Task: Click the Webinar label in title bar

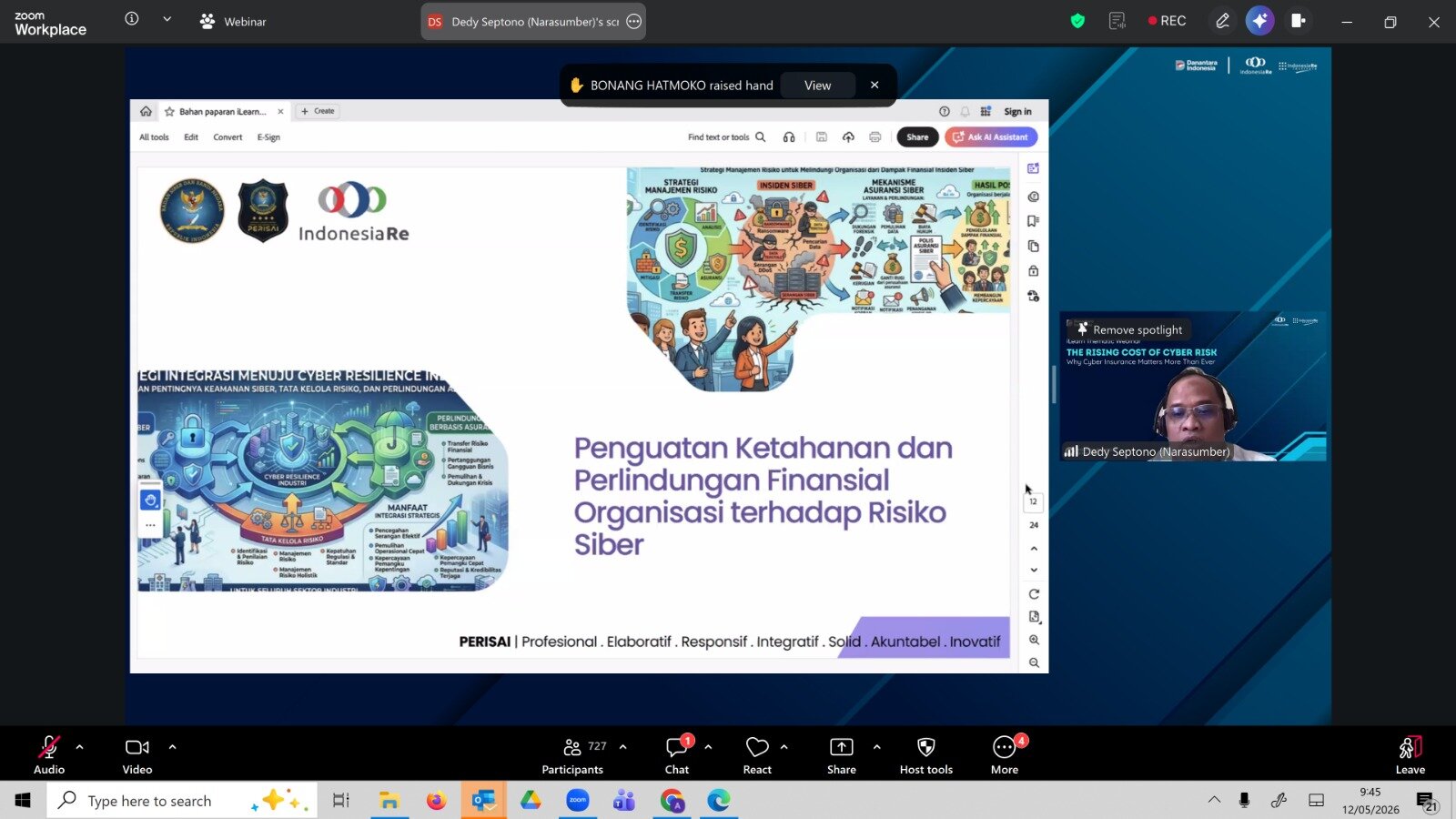Action: 233,21
